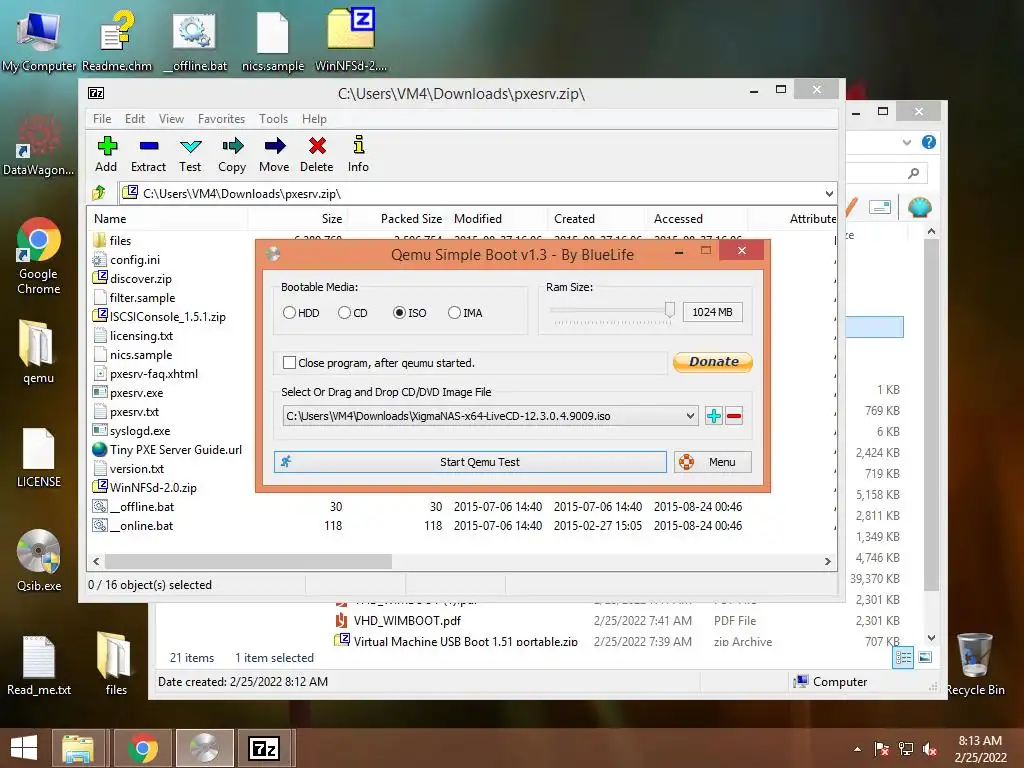The width and height of the screenshot is (1024, 768).
Task: Expand the 7-Zip address bar dropdown arrow
Action: [x=829, y=193]
